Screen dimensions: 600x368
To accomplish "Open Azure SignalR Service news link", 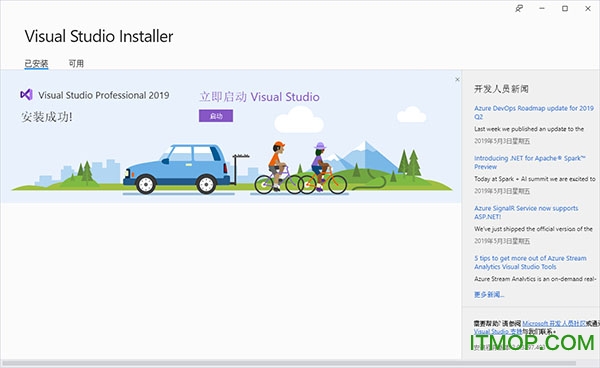I will pyautogui.click(x=526, y=212).
